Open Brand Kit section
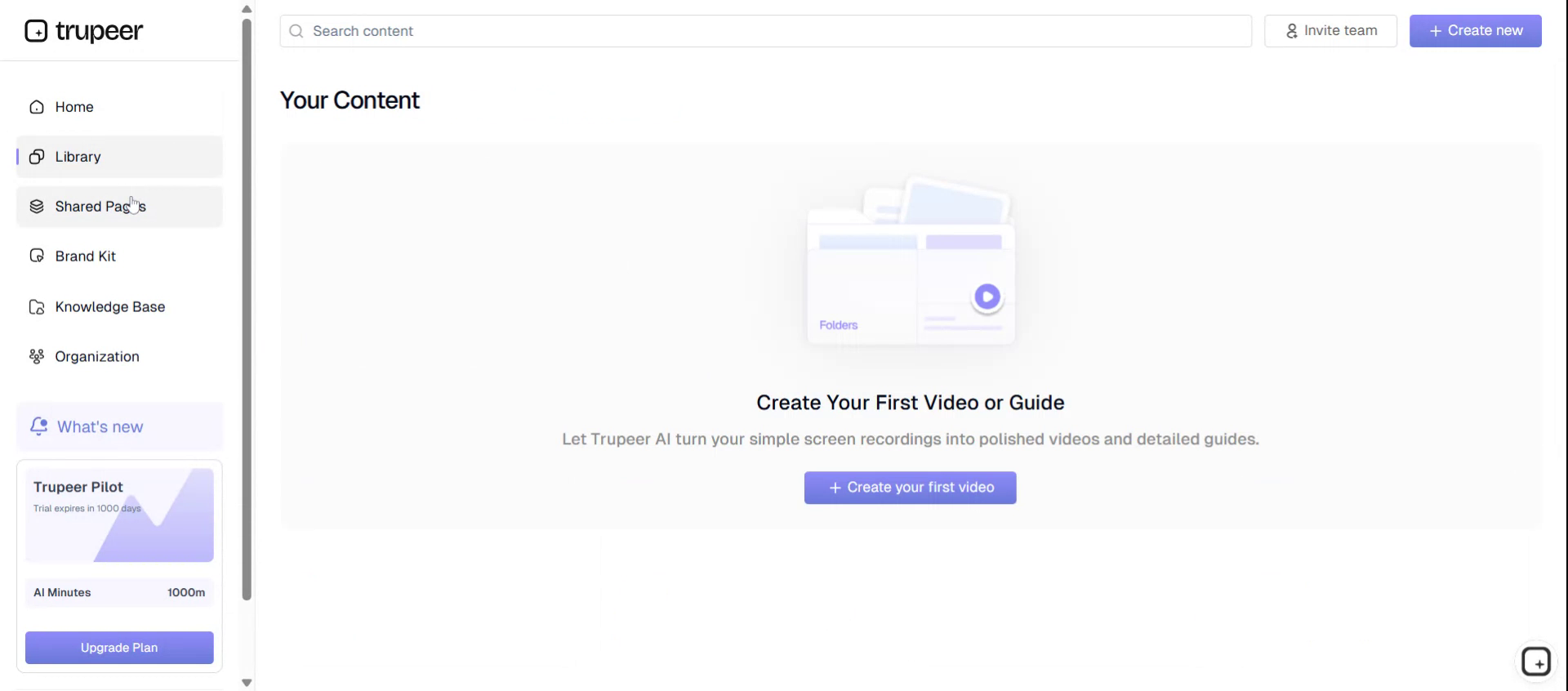 pyautogui.click(x=119, y=256)
